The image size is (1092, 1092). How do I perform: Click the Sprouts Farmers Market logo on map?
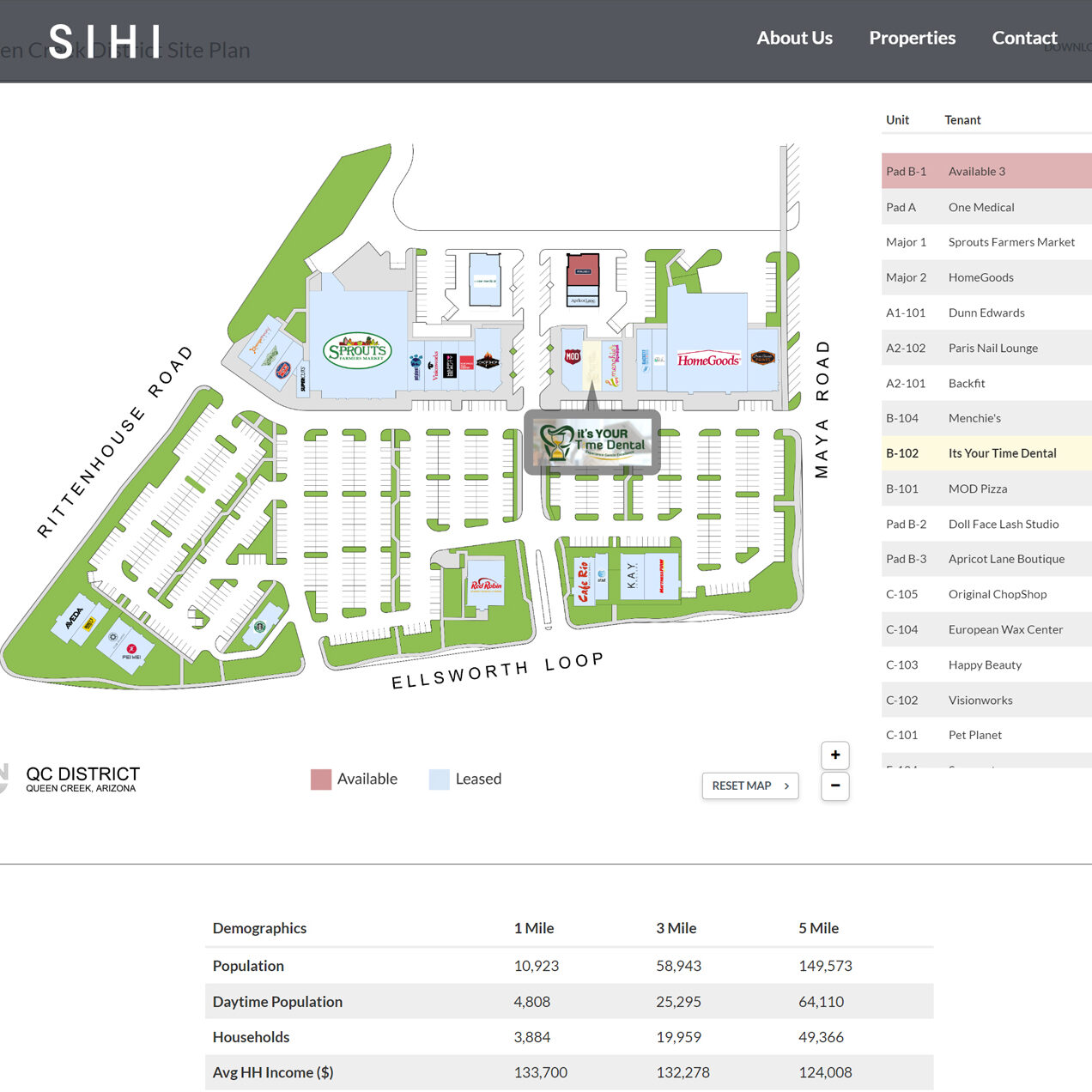[x=357, y=350]
